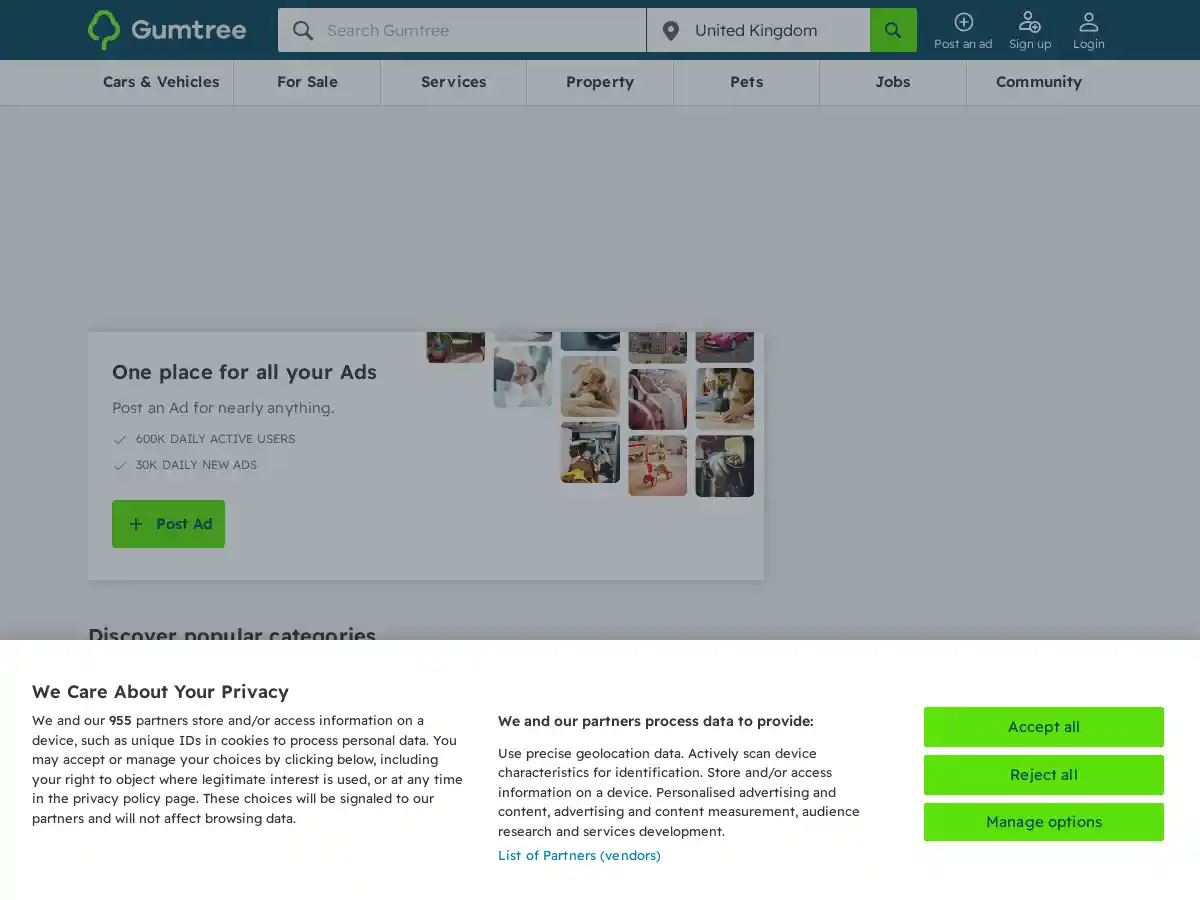Click the location pin icon
This screenshot has height=900, width=1200.
click(x=671, y=30)
